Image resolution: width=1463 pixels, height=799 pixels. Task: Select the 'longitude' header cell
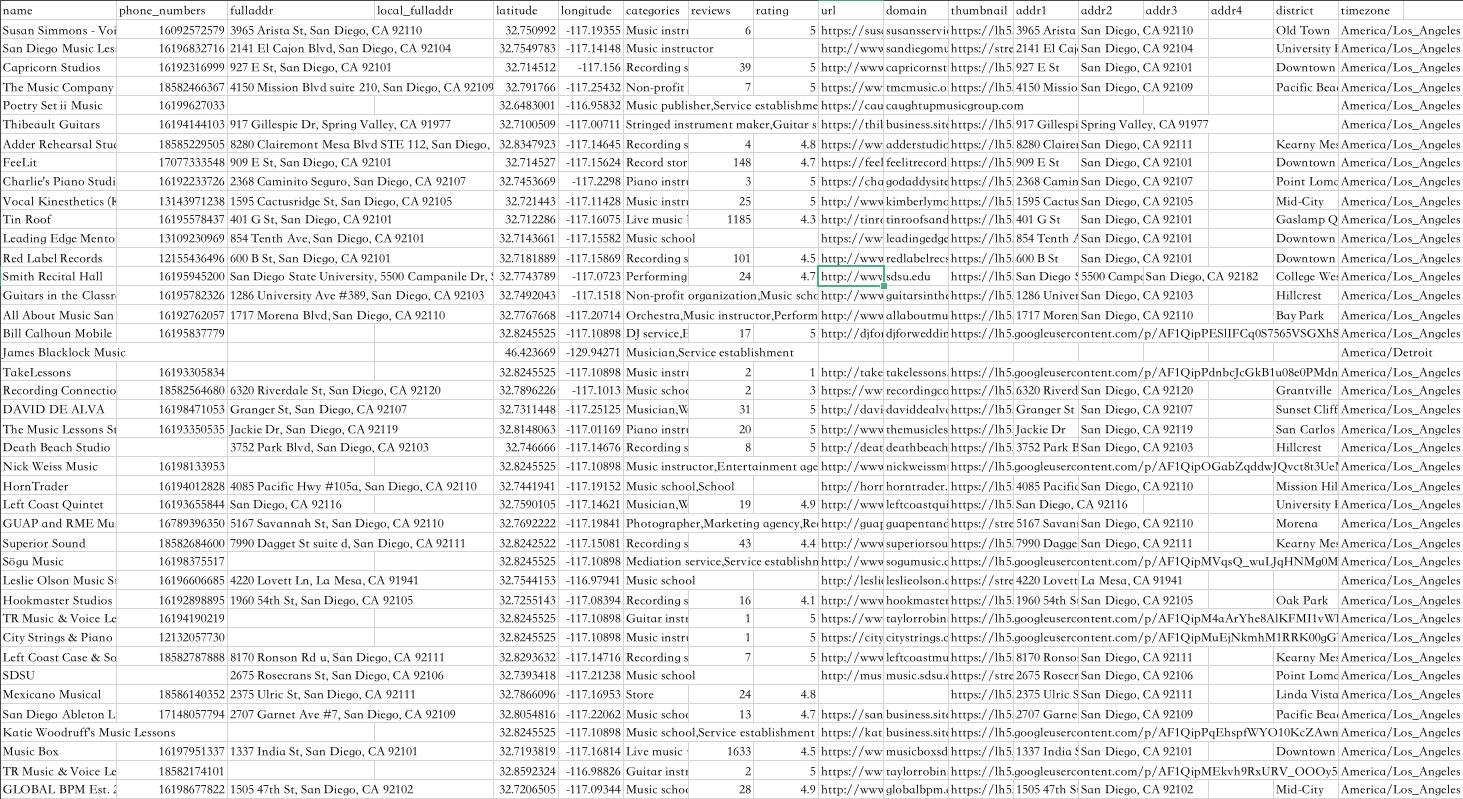coord(590,10)
